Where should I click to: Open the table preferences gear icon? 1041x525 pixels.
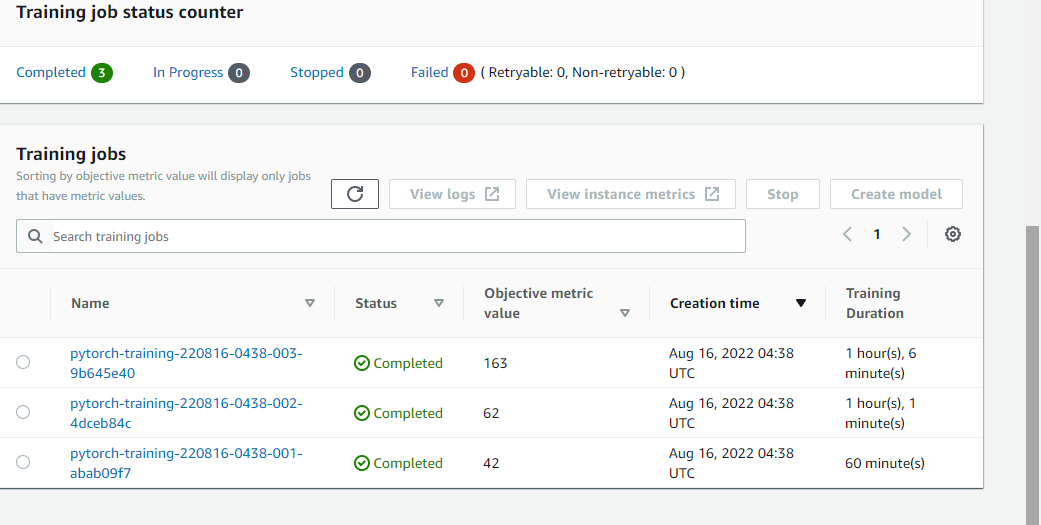(x=952, y=234)
